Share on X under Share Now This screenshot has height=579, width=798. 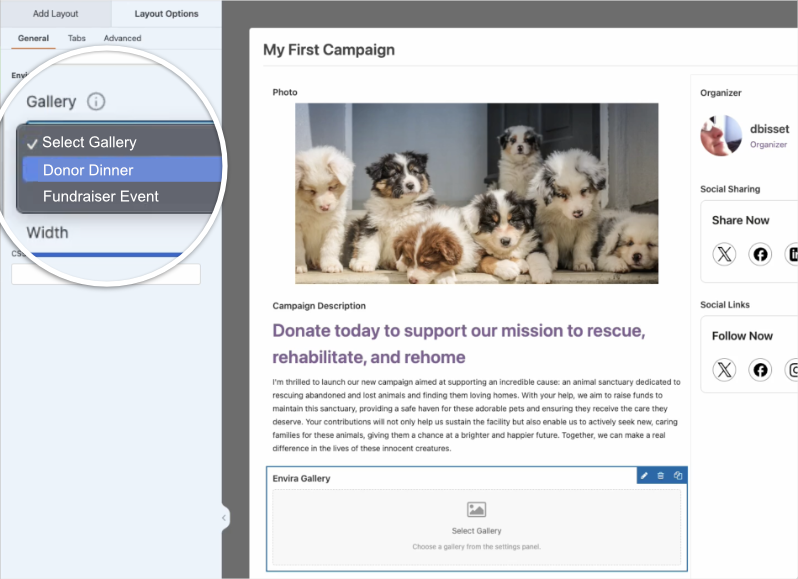pos(724,254)
